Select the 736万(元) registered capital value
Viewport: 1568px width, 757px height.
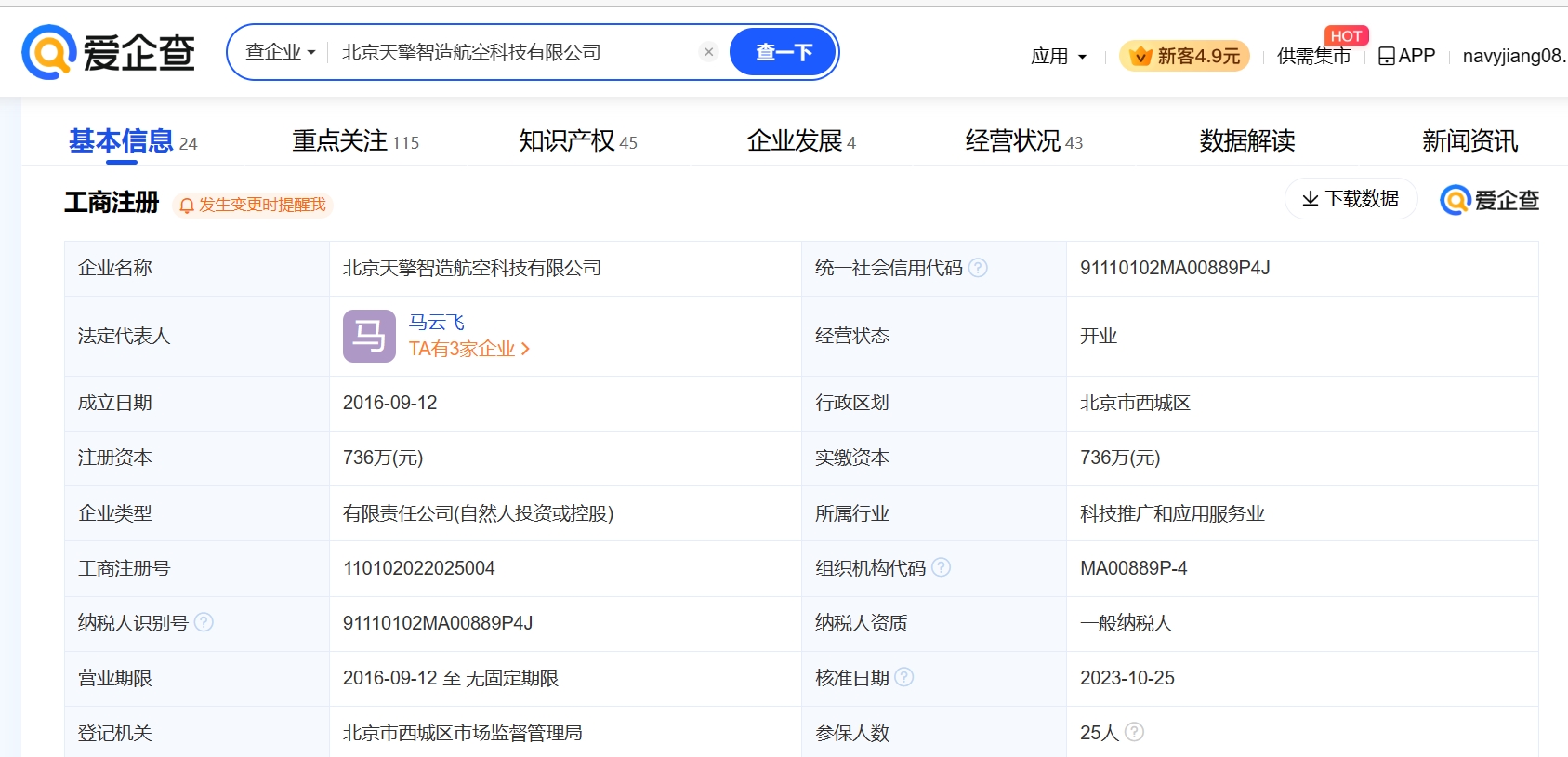coord(383,458)
